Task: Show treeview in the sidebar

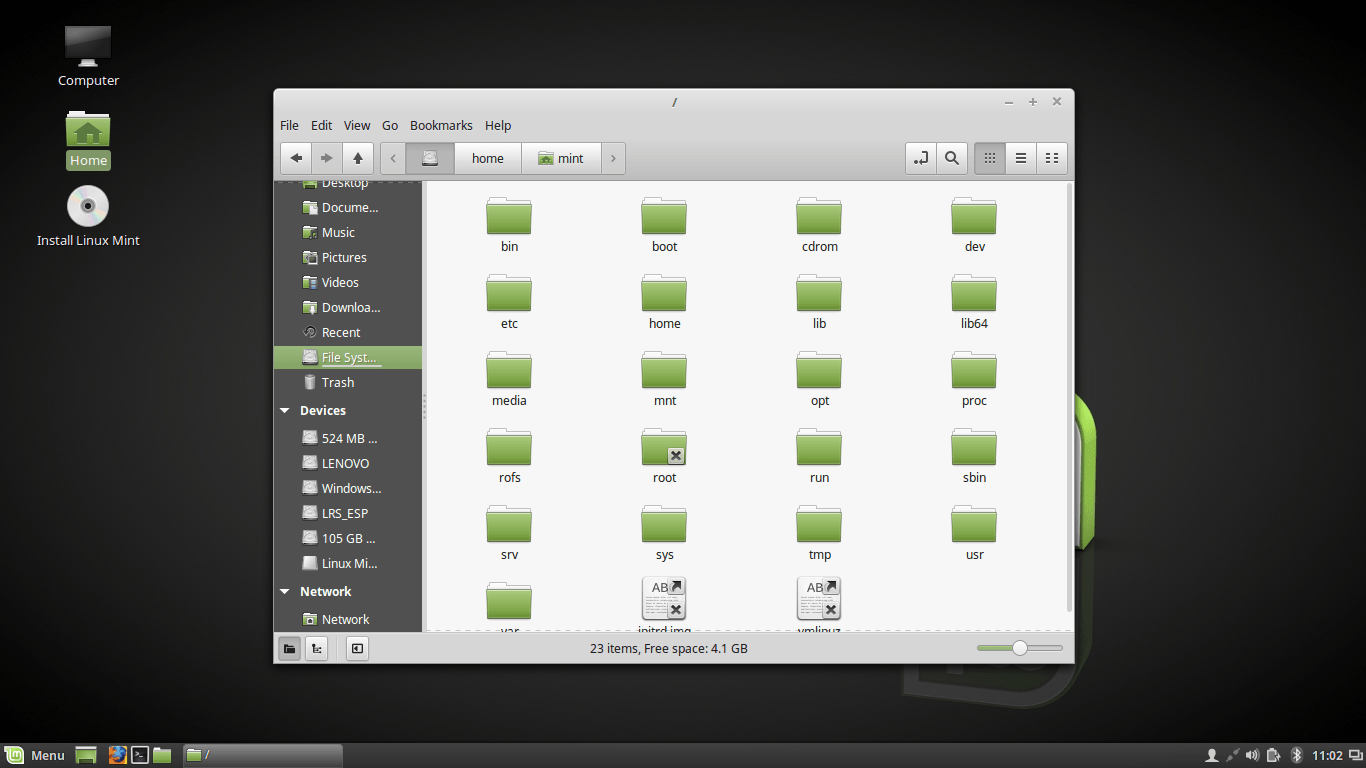Action: point(316,648)
